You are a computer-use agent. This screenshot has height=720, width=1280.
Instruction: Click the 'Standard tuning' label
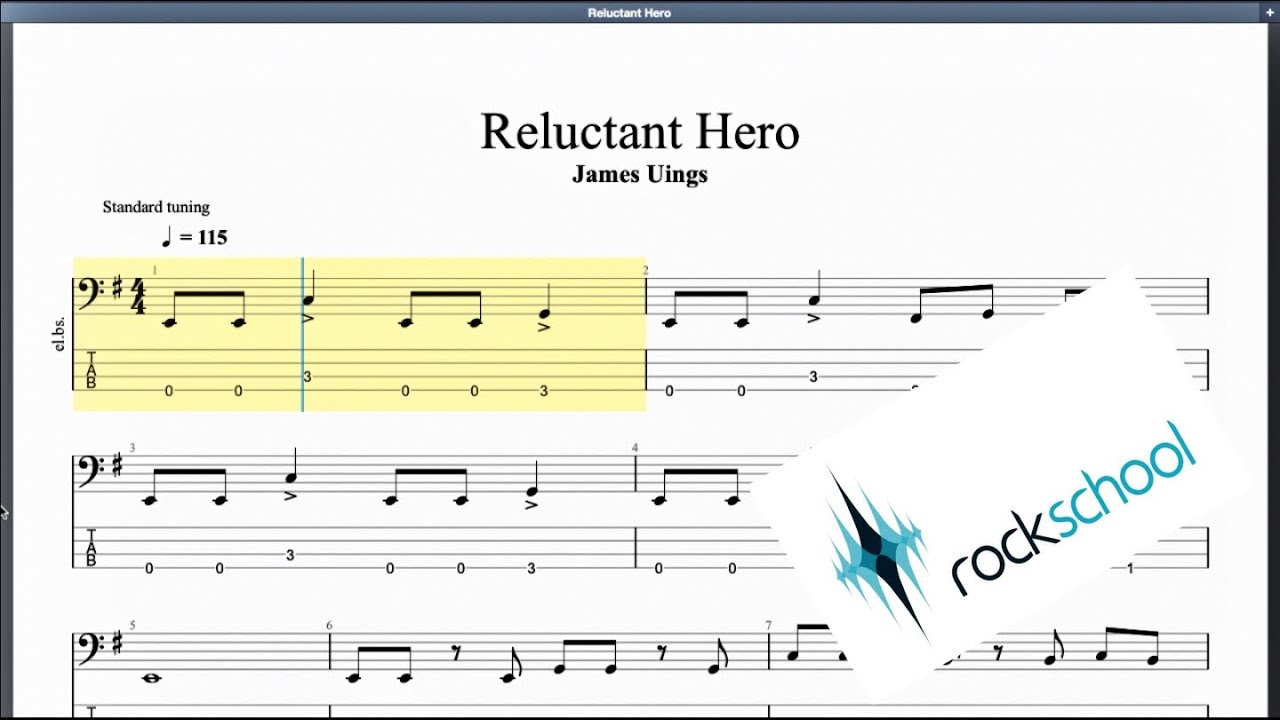tap(156, 207)
